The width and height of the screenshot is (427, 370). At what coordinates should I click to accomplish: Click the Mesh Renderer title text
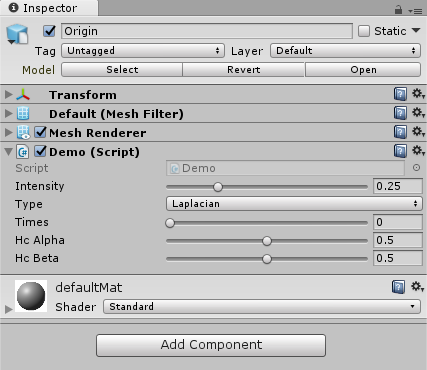[x=98, y=133]
